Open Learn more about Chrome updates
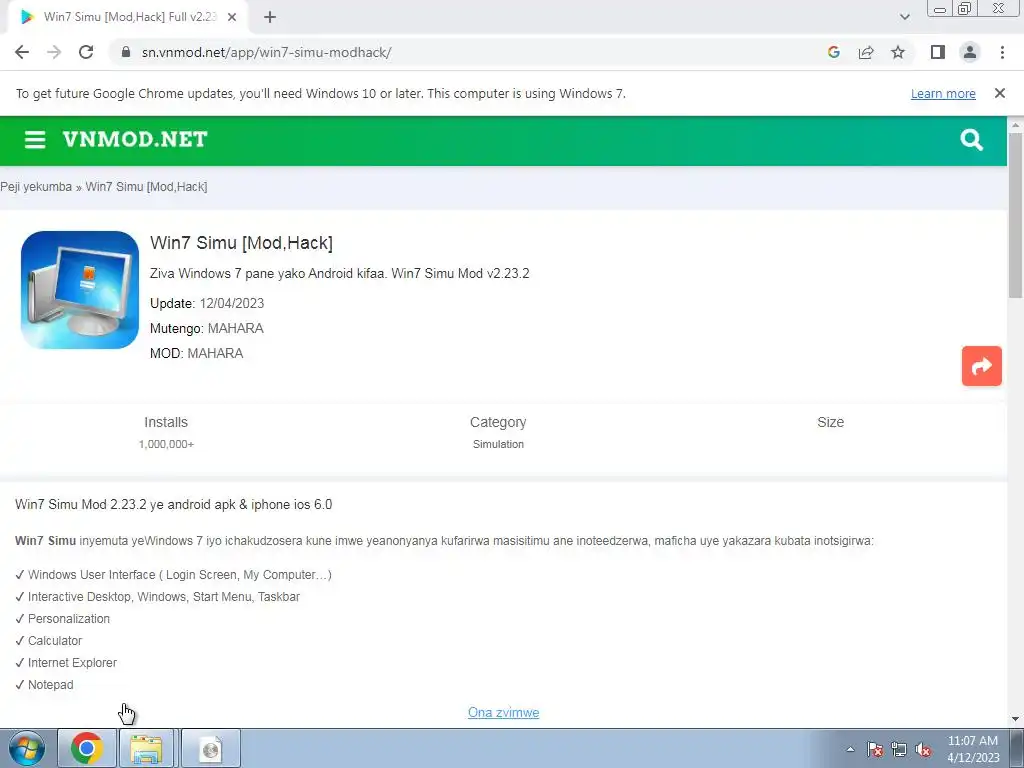This screenshot has height=768, width=1024. click(943, 94)
